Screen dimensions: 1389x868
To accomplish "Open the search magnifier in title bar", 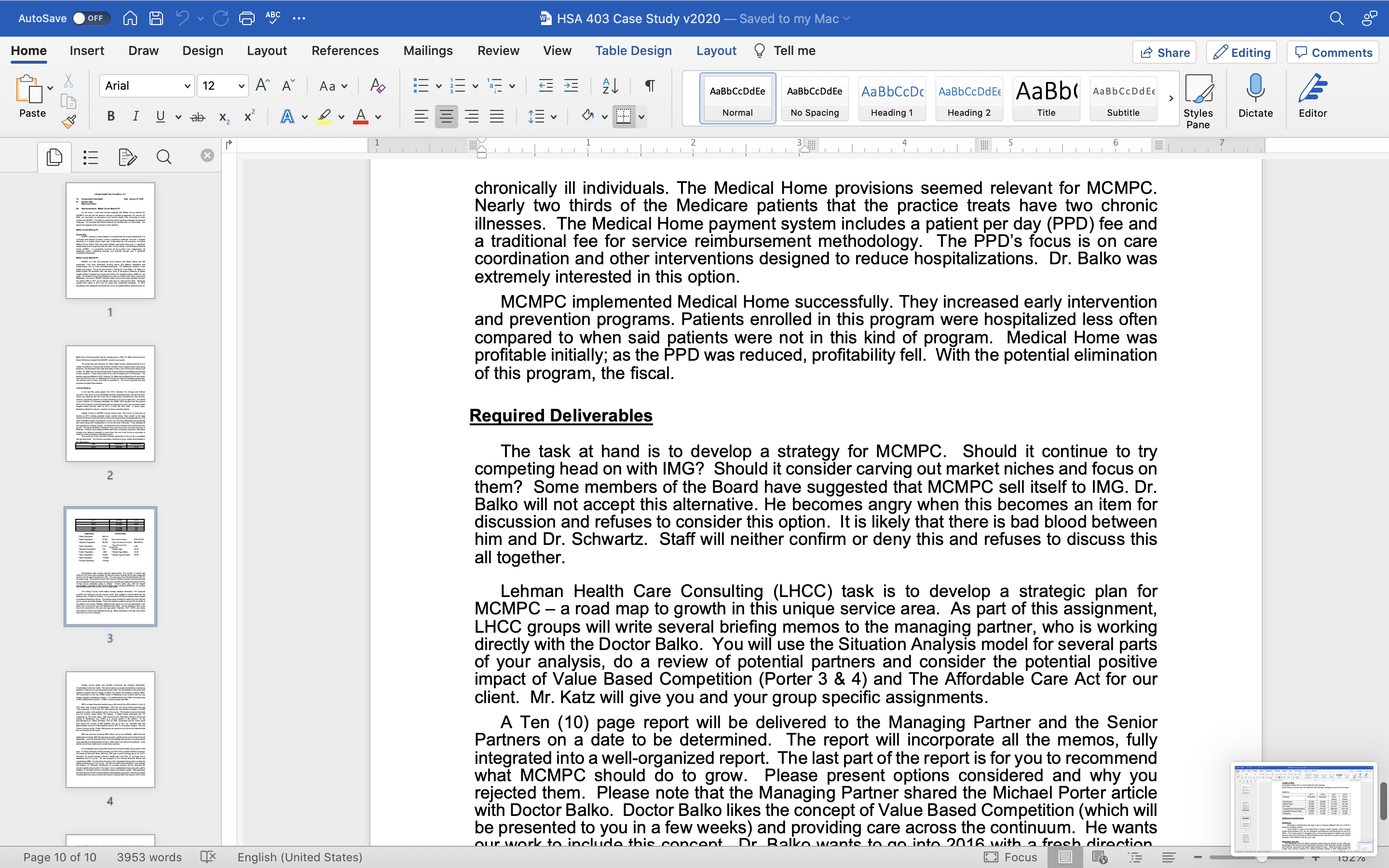I will (x=1337, y=18).
